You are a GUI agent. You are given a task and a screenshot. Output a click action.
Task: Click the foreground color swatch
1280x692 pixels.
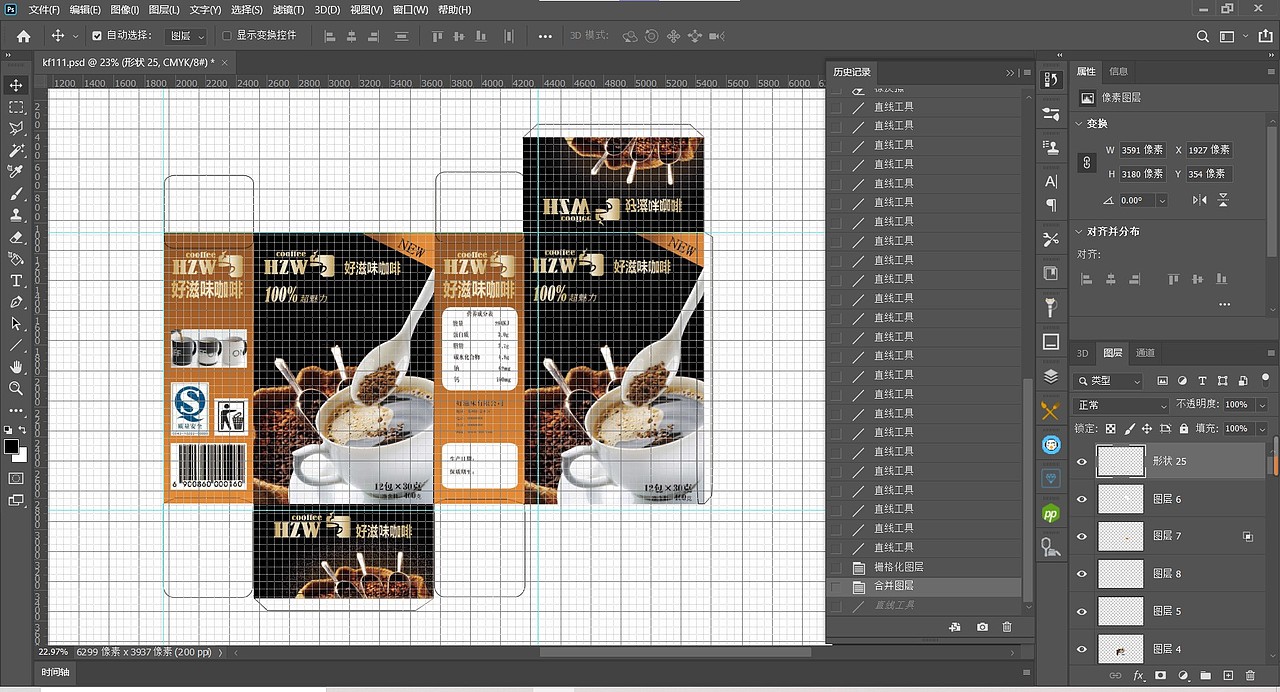pyautogui.click(x=11, y=446)
